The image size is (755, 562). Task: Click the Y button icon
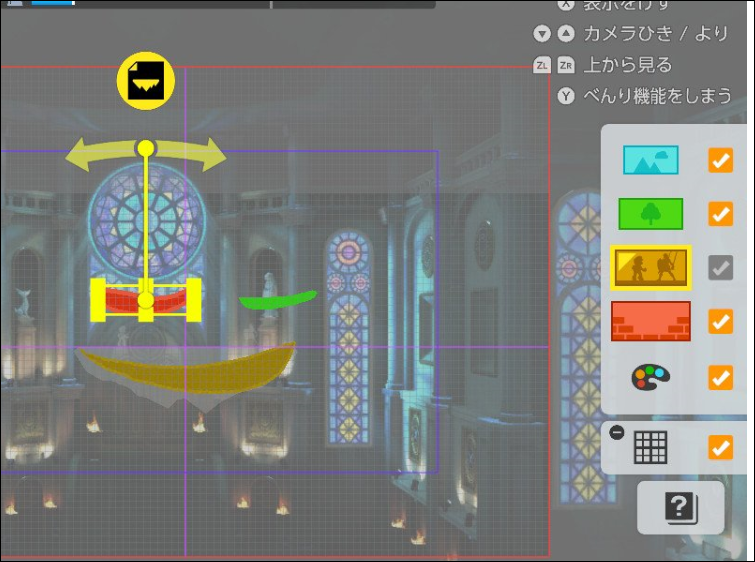[x=566, y=96]
